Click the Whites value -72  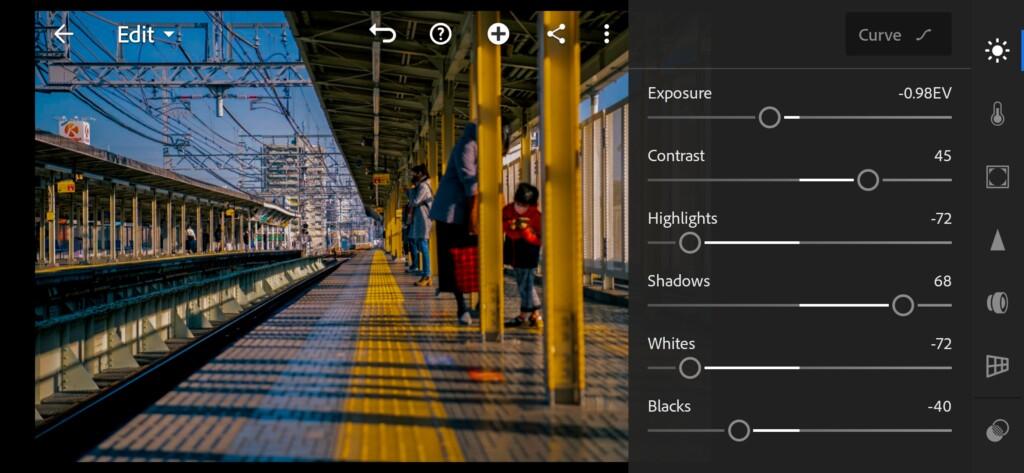point(940,344)
